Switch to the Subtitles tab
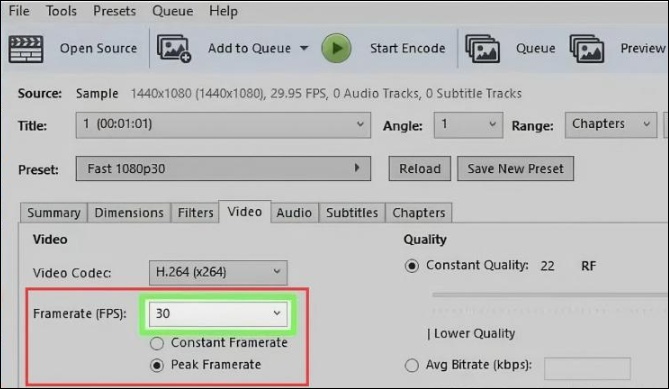 tap(352, 212)
